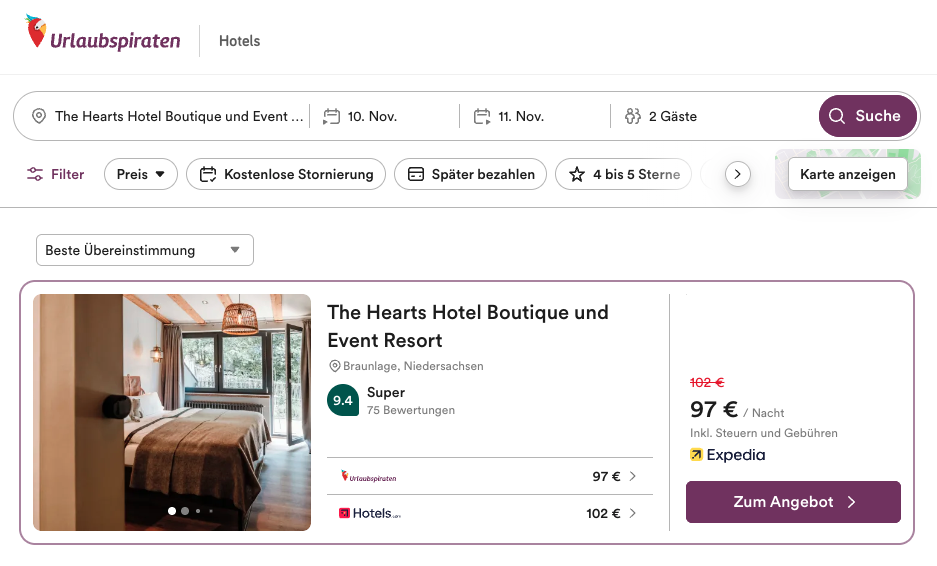Open the Hotels.com 102 € offer
Image resolution: width=937 pixels, height=566 pixels.
click(489, 514)
